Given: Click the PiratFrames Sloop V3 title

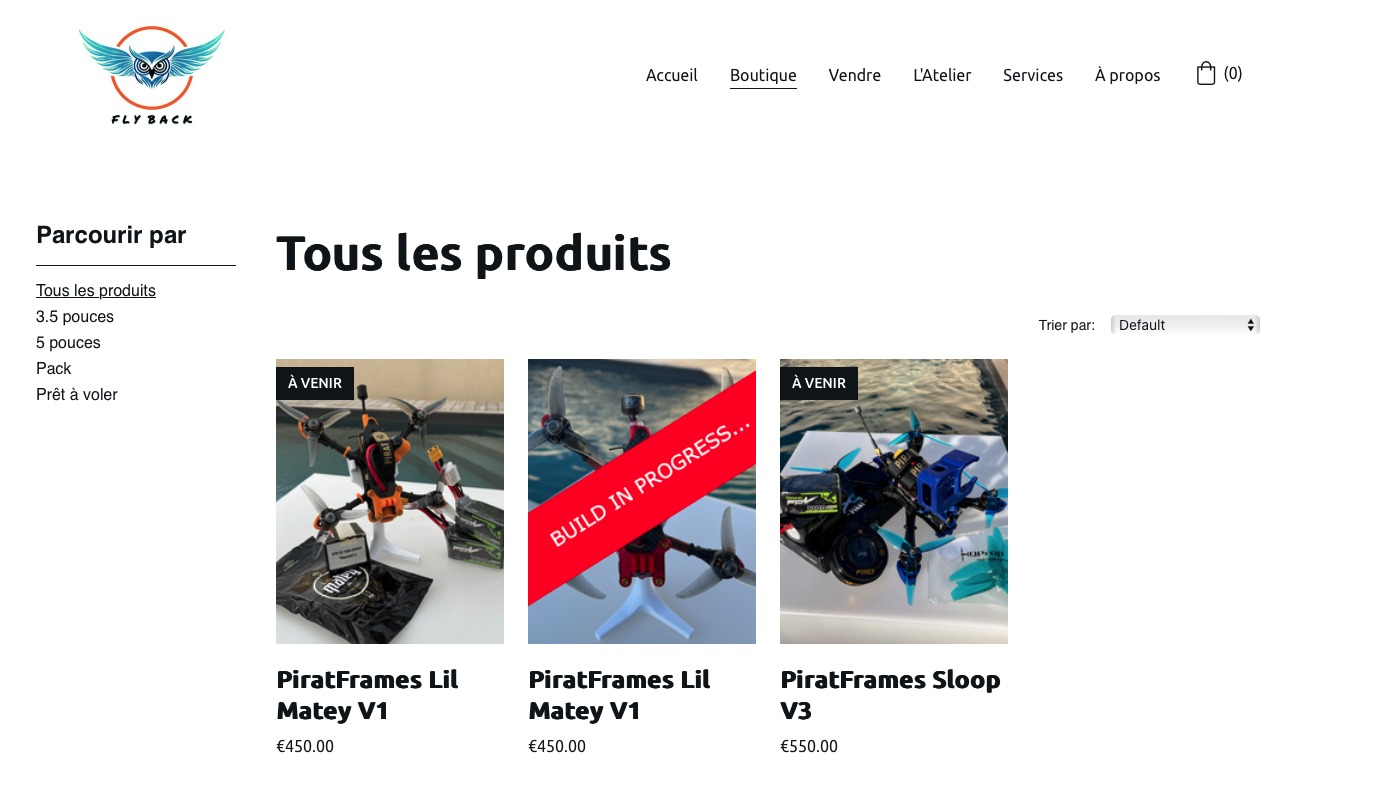Looking at the screenshot, I should click(890, 695).
